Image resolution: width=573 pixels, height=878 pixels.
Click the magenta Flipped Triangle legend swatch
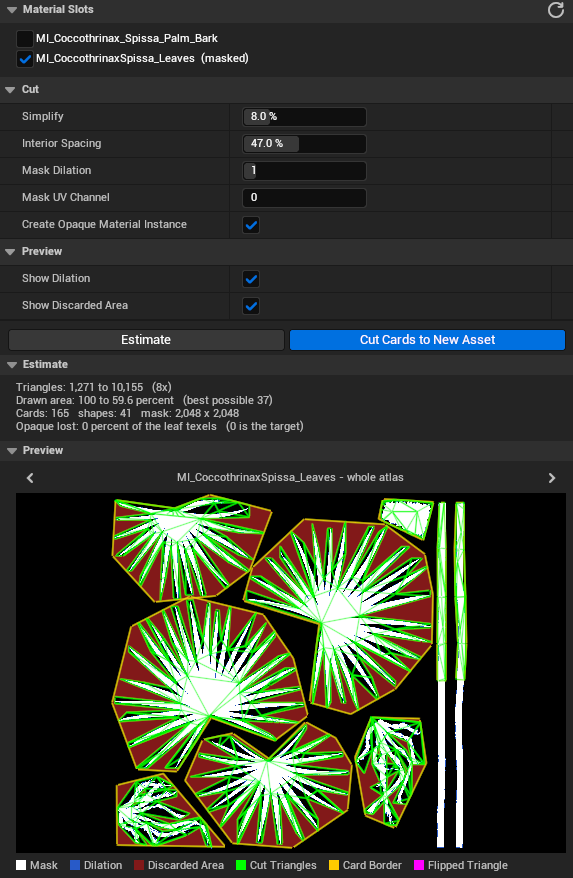point(419,865)
